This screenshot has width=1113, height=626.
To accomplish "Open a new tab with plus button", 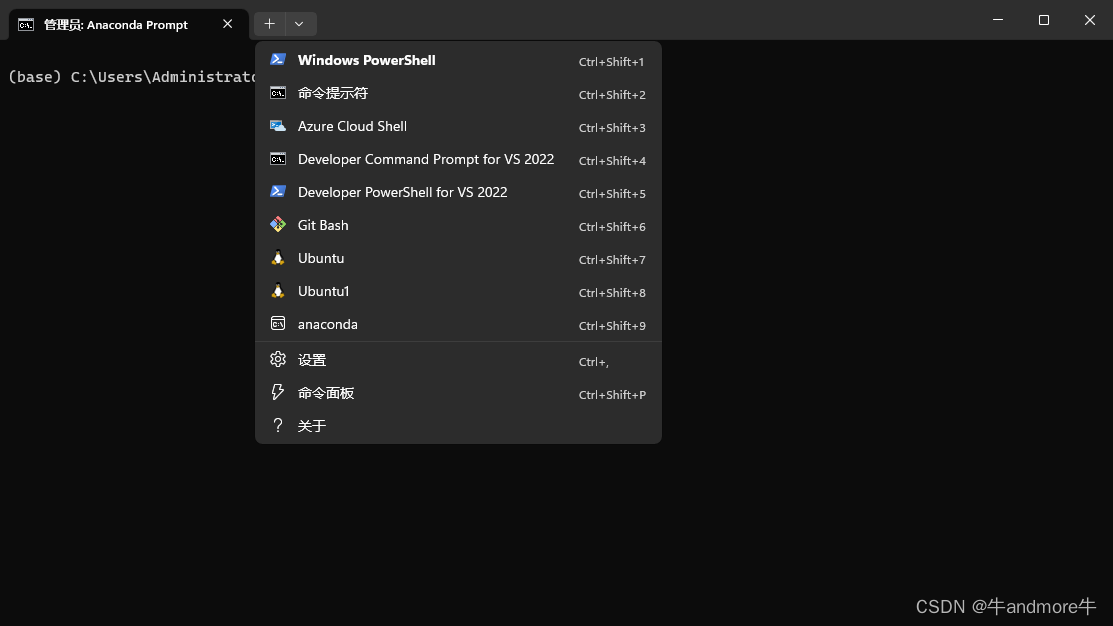I will point(270,24).
